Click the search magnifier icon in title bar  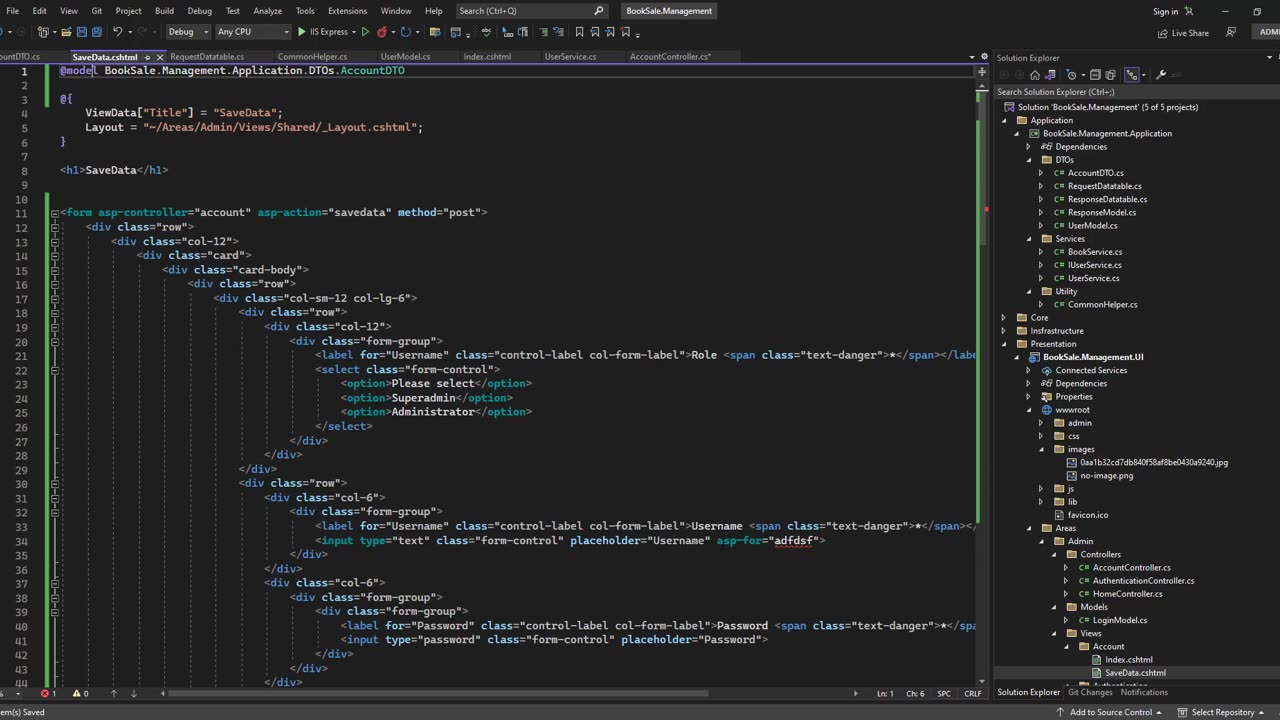(x=599, y=11)
